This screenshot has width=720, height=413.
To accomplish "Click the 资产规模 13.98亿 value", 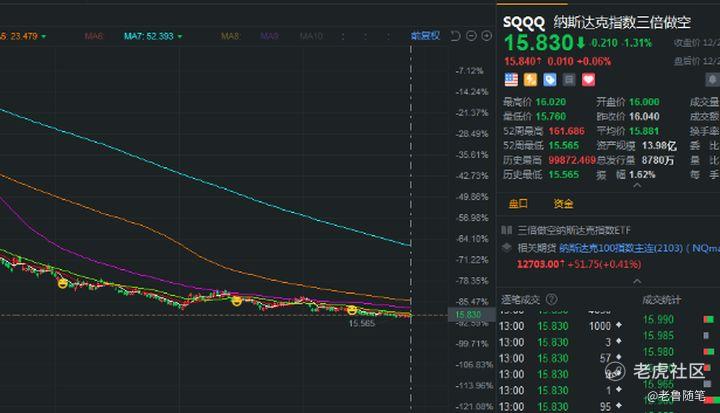I will click(659, 146).
